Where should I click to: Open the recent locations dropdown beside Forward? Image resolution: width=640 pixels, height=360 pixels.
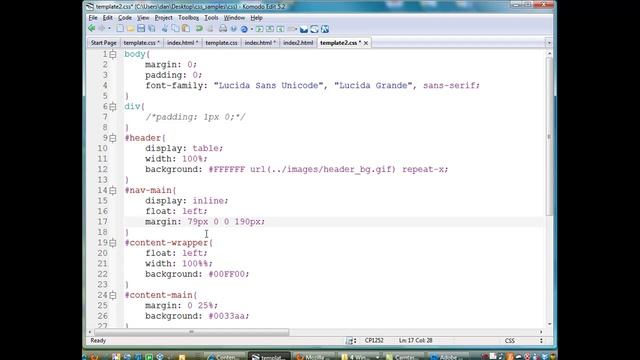[109, 29]
